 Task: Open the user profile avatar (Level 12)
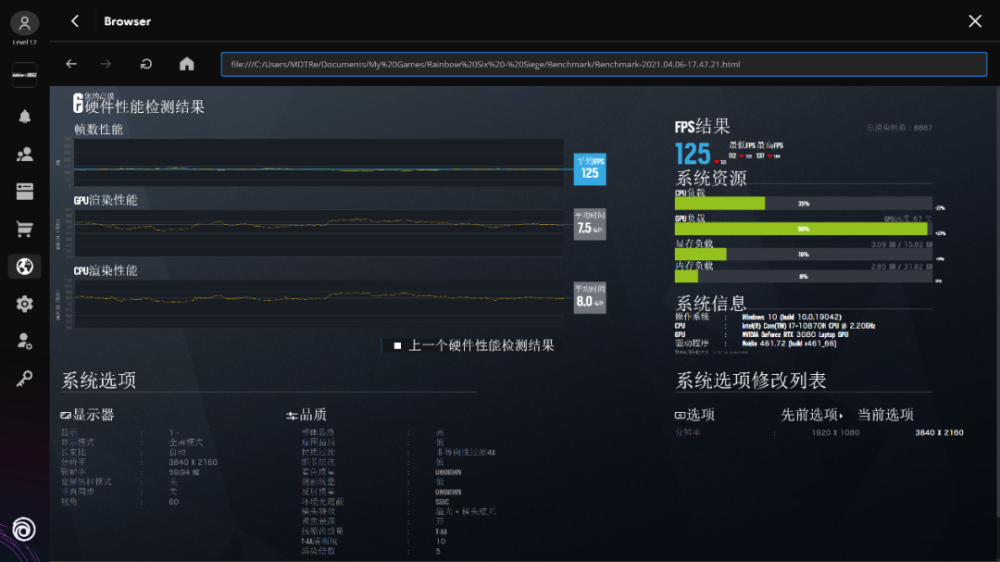[x=24, y=24]
